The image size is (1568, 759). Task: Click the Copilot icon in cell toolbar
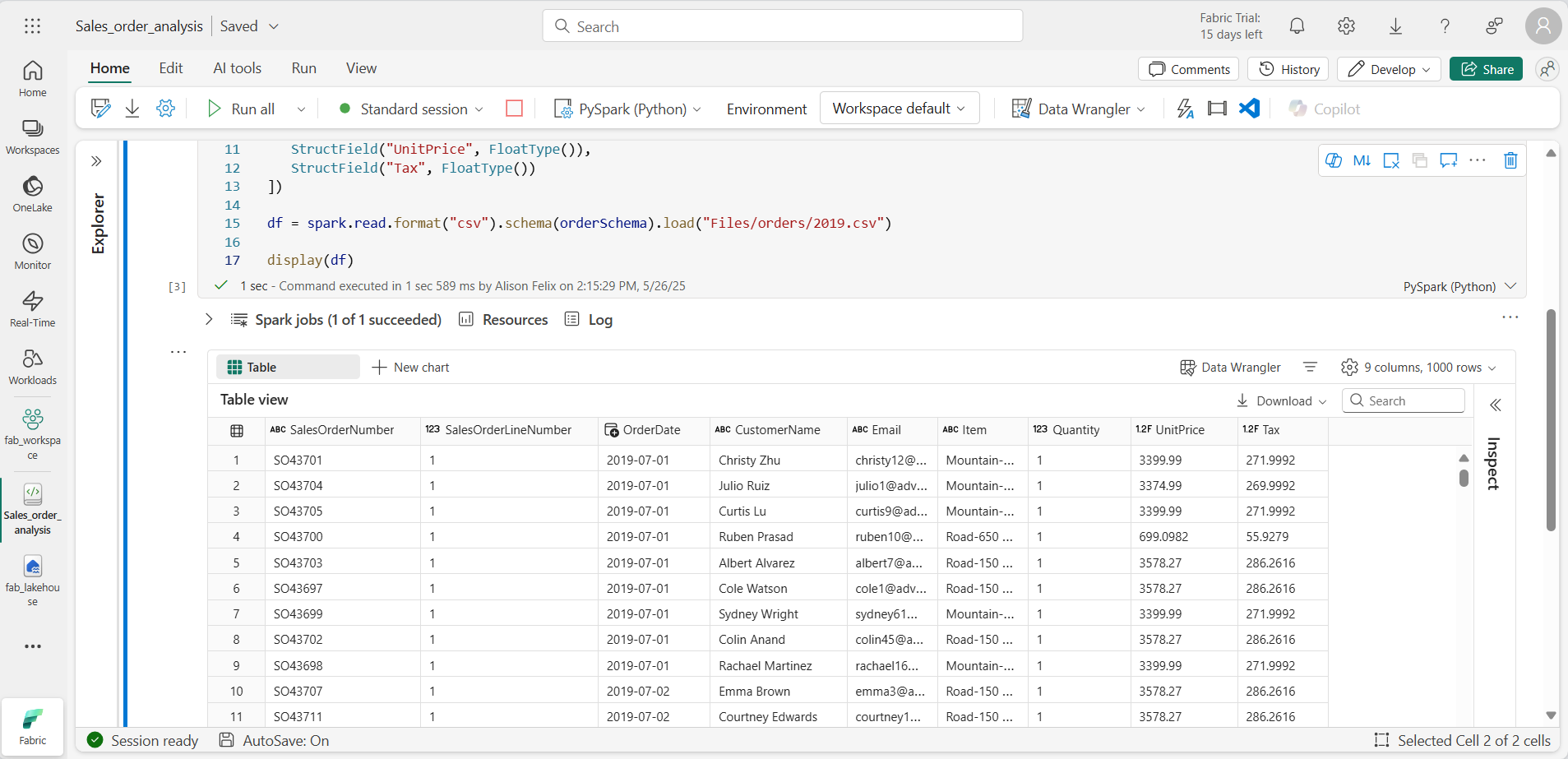[x=1334, y=160]
